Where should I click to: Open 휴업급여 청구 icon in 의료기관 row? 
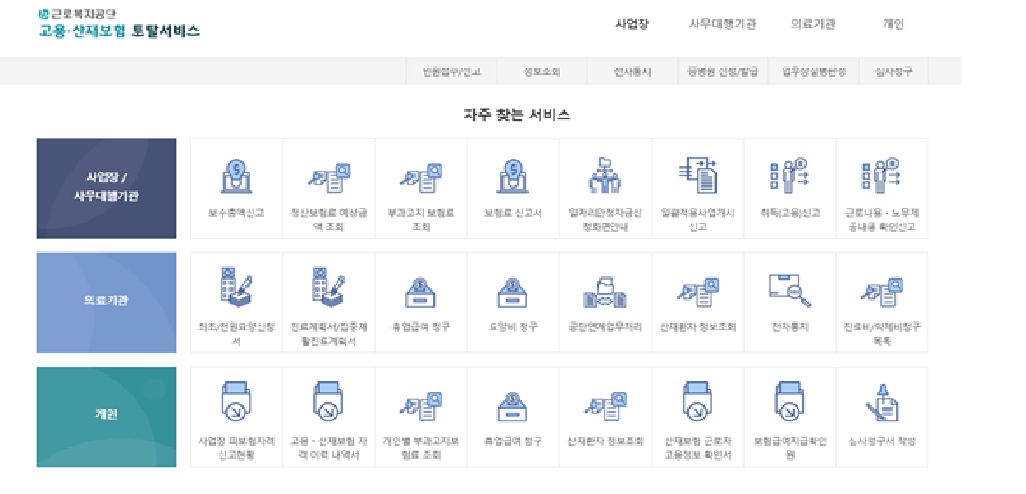click(421, 292)
